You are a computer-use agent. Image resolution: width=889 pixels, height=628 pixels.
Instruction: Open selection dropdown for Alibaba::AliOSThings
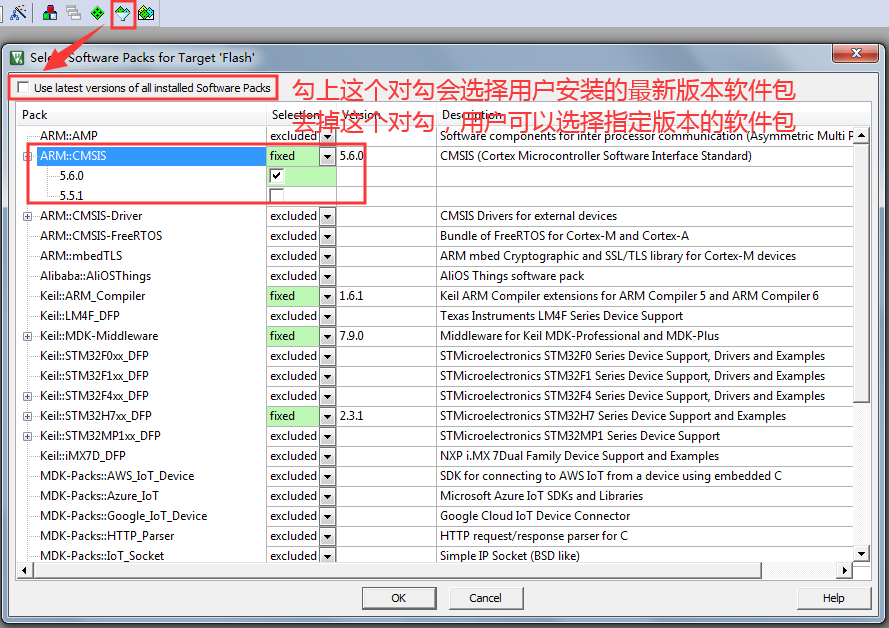tap(327, 276)
